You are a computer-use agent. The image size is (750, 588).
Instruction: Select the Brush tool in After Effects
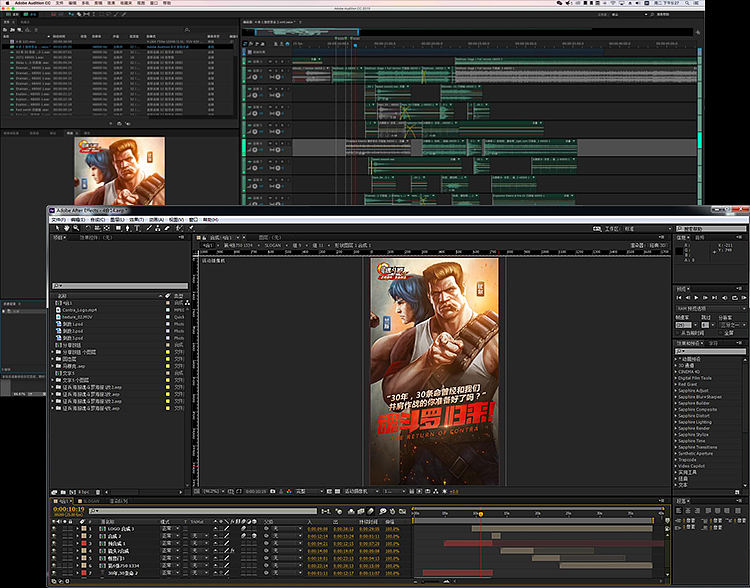point(149,228)
